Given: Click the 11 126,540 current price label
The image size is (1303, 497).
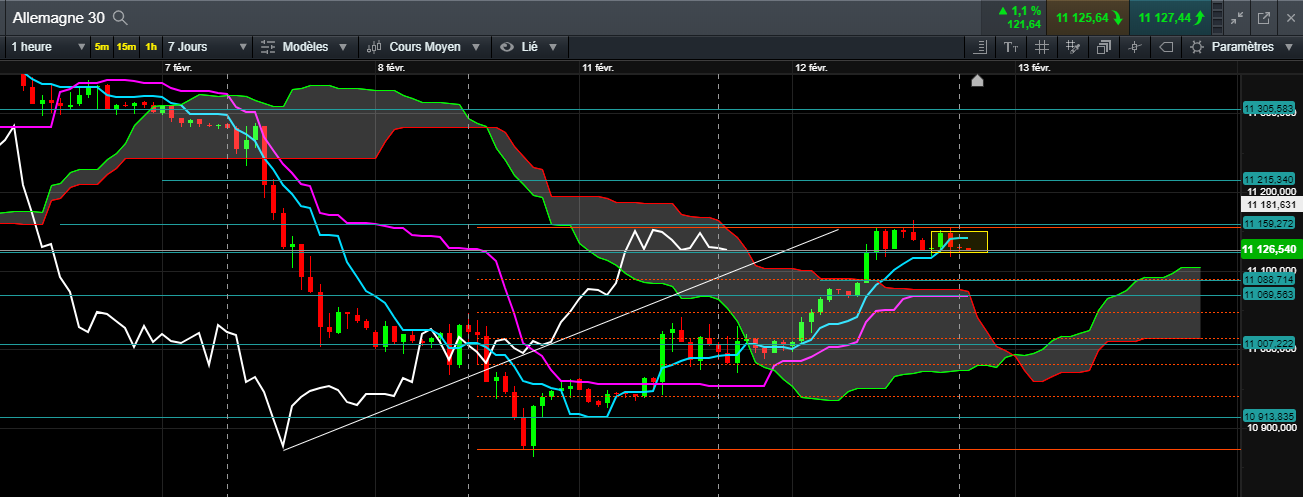Looking at the screenshot, I should [x=1268, y=249].
